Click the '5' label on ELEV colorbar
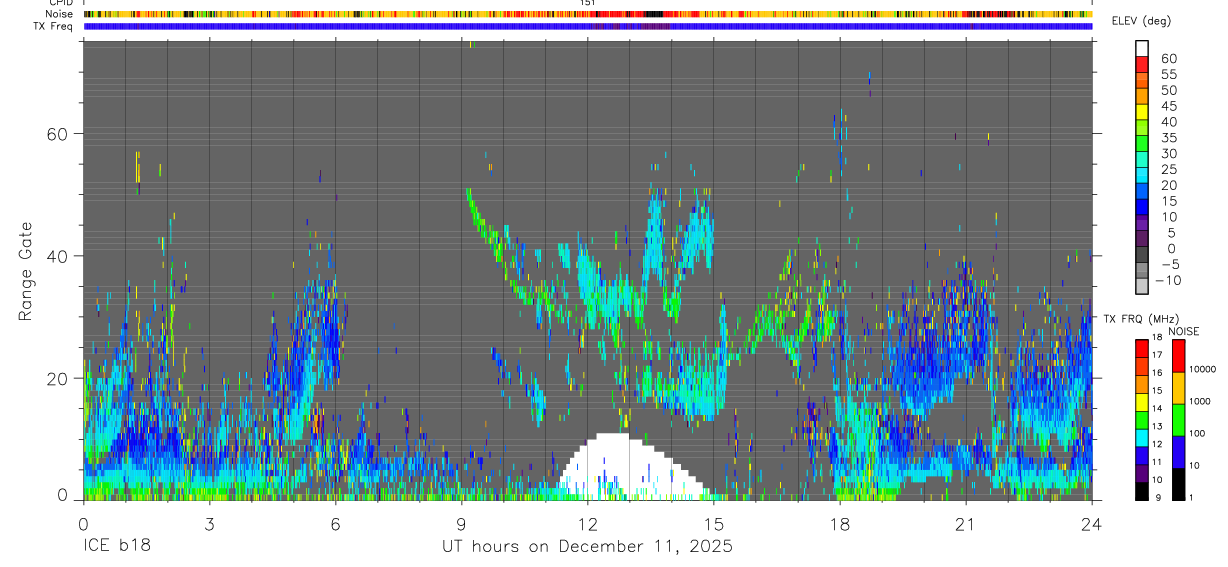The image size is (1228, 567). click(1172, 233)
